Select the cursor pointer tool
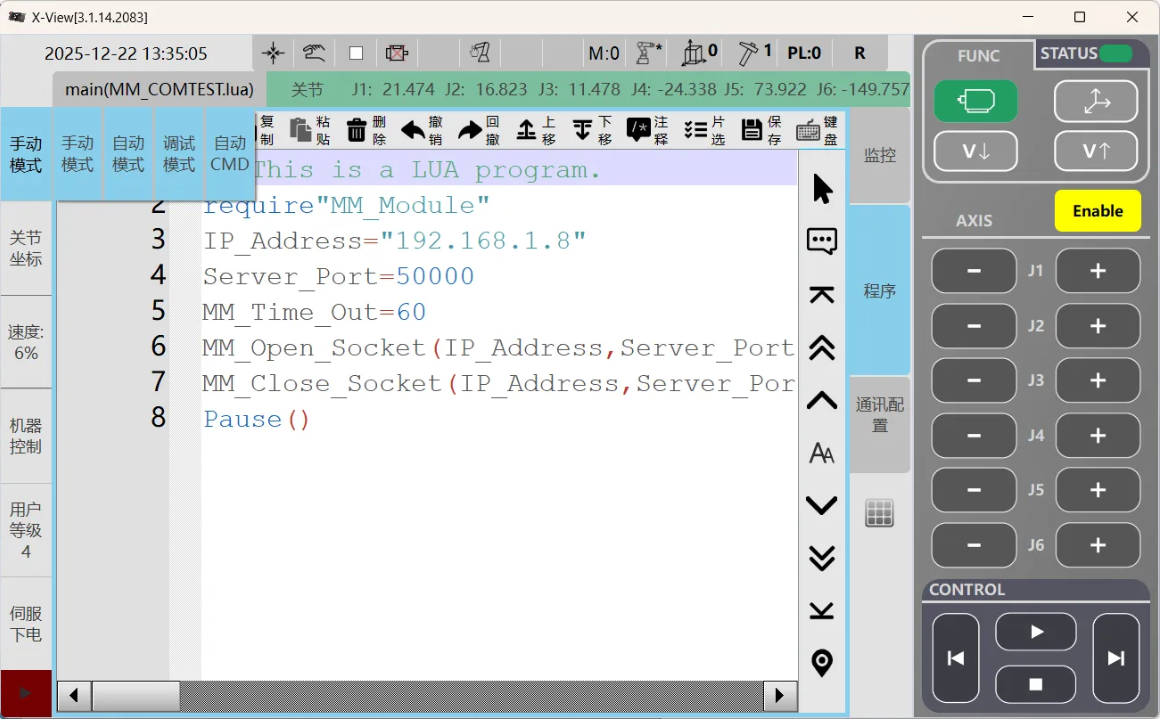 point(822,189)
